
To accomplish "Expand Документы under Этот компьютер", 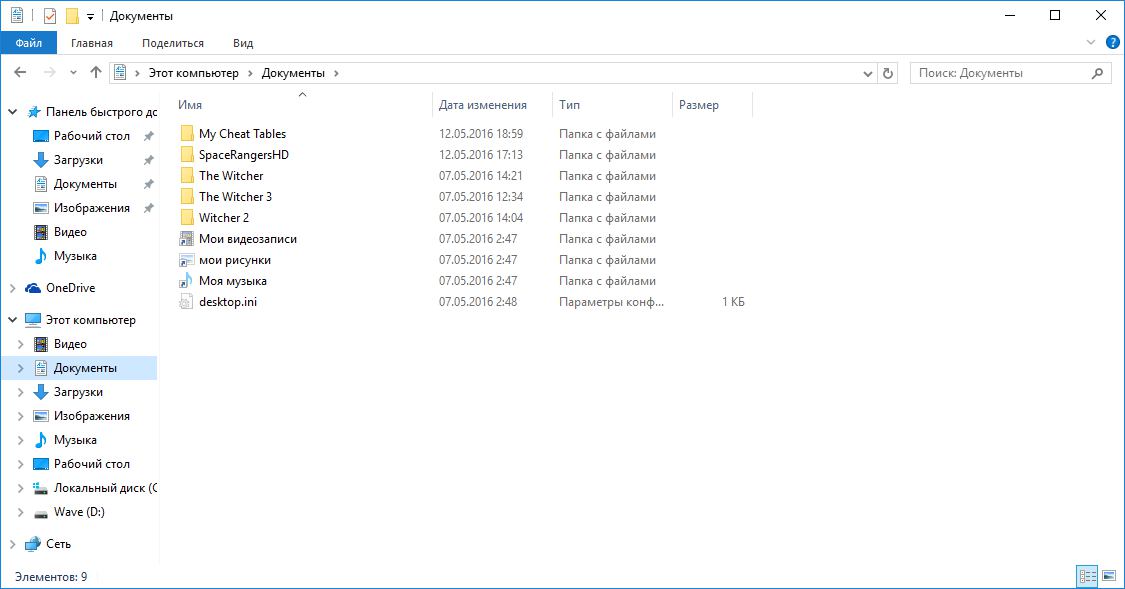I will (x=20, y=368).
